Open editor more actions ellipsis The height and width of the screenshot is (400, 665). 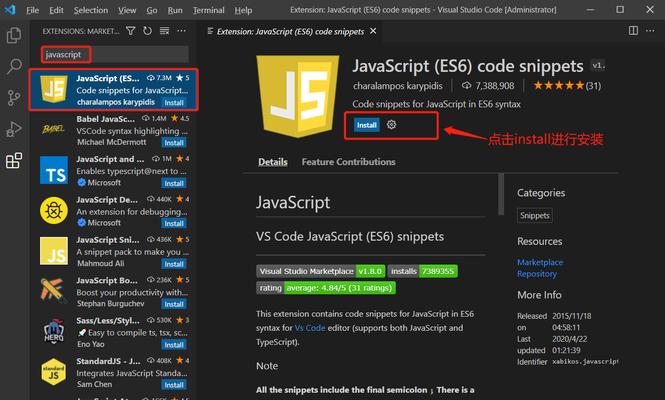(x=650, y=31)
